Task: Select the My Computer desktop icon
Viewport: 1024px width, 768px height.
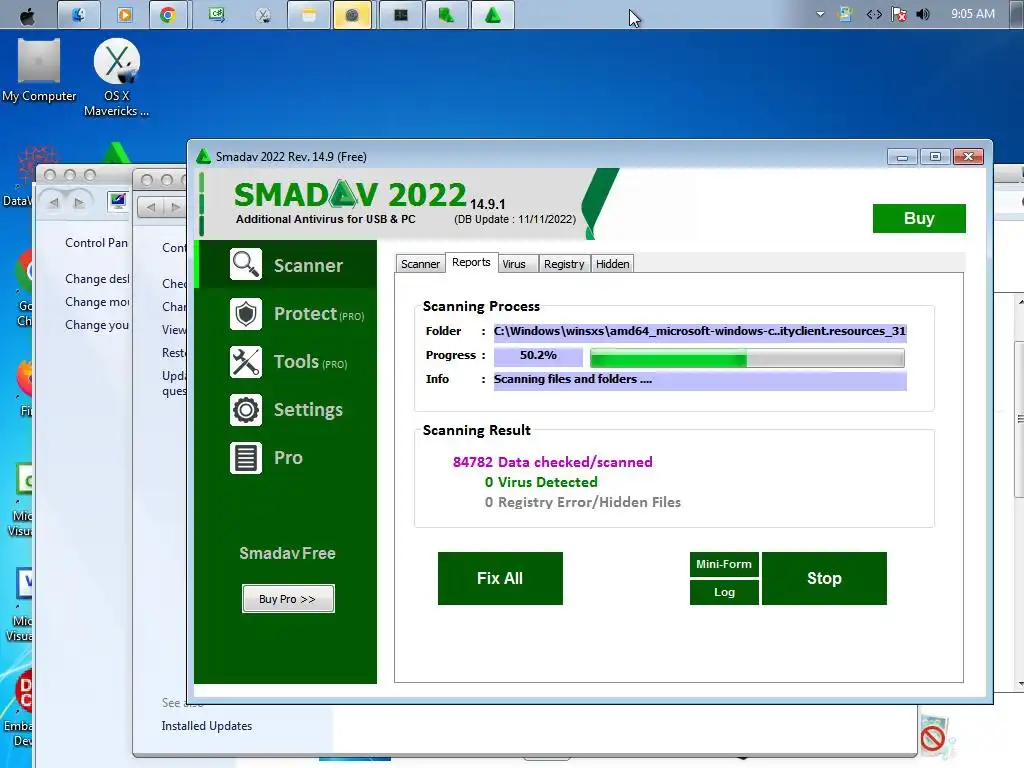Action: pos(39,71)
